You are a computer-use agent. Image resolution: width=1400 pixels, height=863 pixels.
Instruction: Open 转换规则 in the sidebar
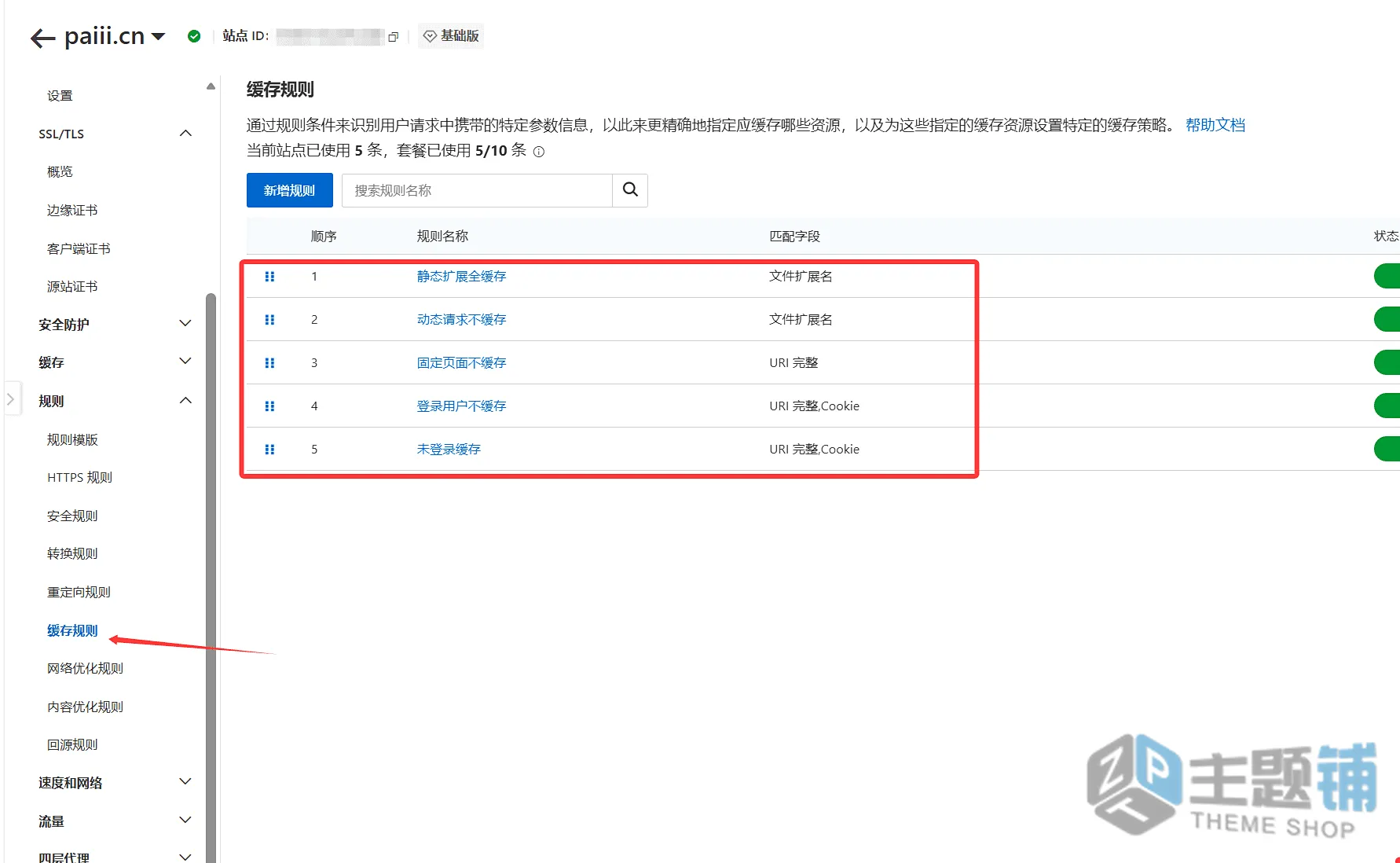[72, 554]
